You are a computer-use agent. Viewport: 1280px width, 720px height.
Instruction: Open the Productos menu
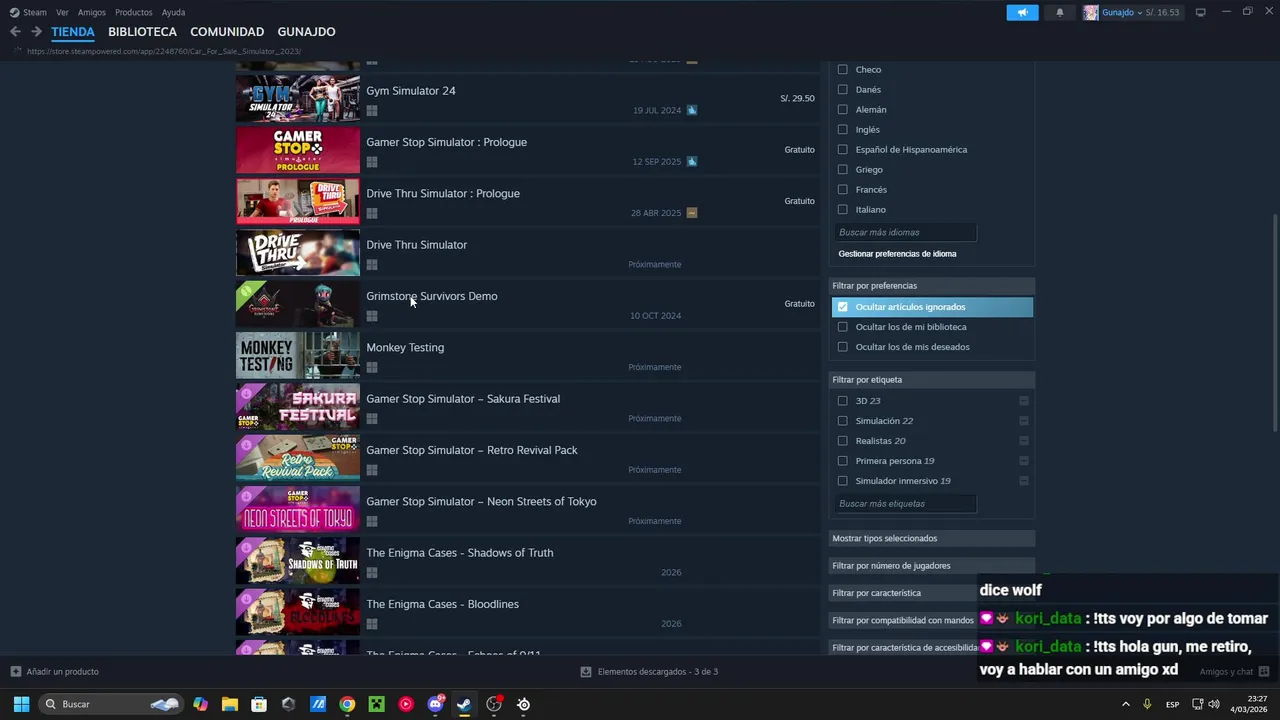134,12
